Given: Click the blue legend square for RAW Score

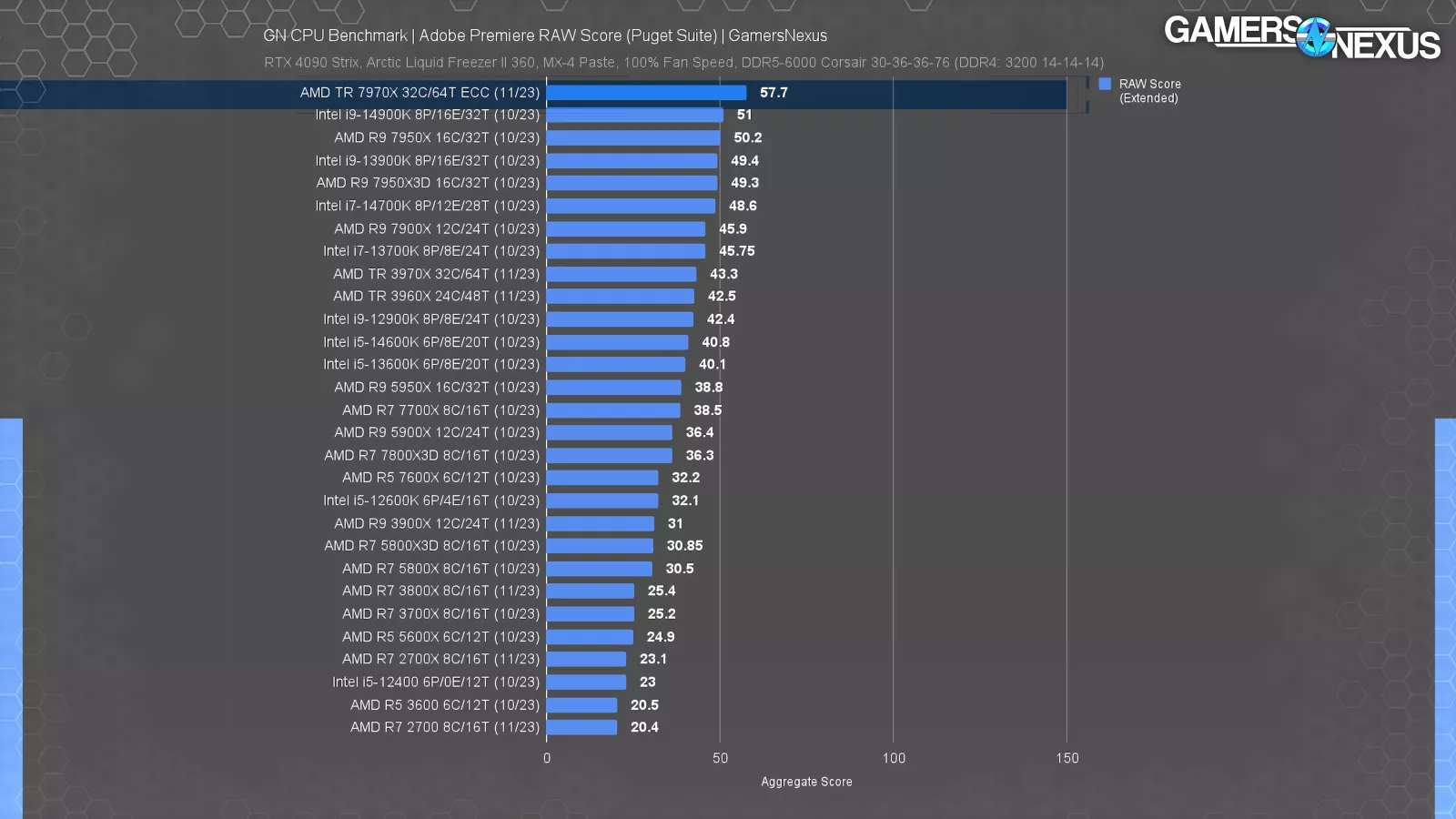Looking at the screenshot, I should point(1106,84).
